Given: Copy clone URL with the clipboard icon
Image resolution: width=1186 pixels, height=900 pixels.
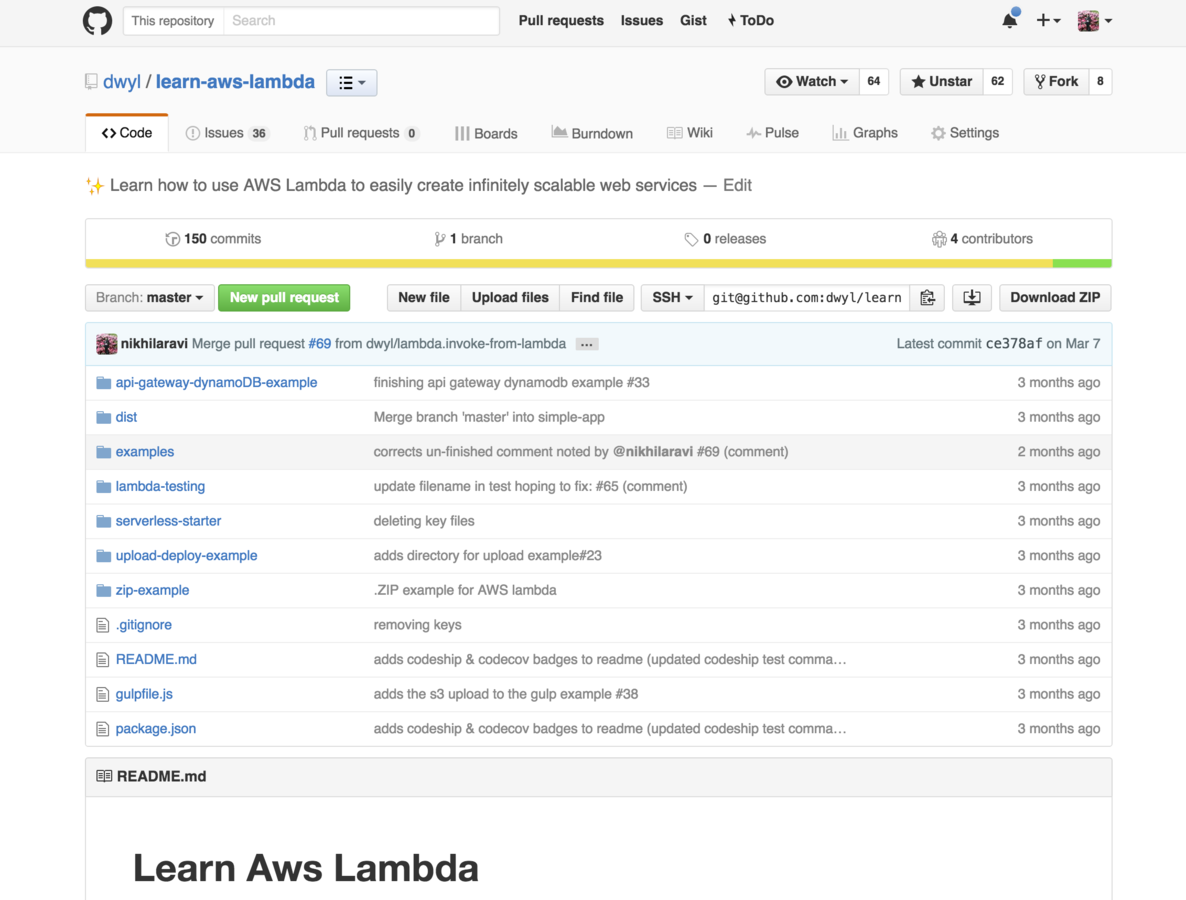Looking at the screenshot, I should [x=927, y=298].
